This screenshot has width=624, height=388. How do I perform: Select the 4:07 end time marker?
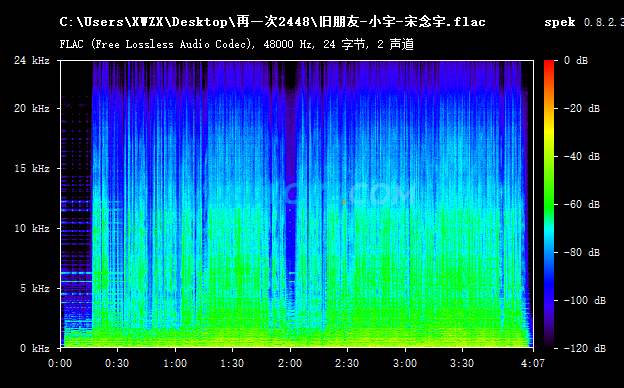pos(533,363)
